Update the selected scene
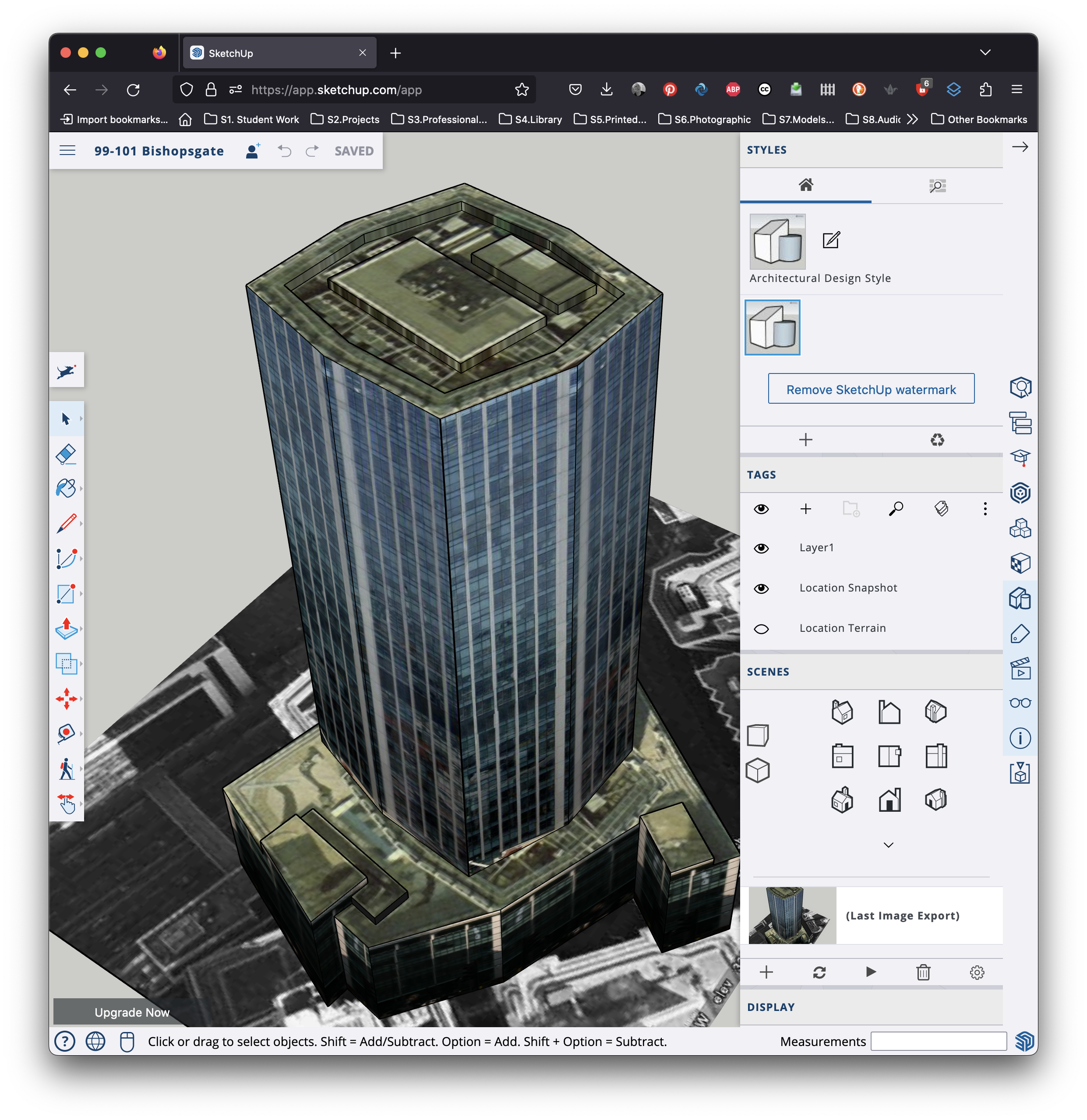The height and width of the screenshot is (1120, 1087). click(x=819, y=972)
